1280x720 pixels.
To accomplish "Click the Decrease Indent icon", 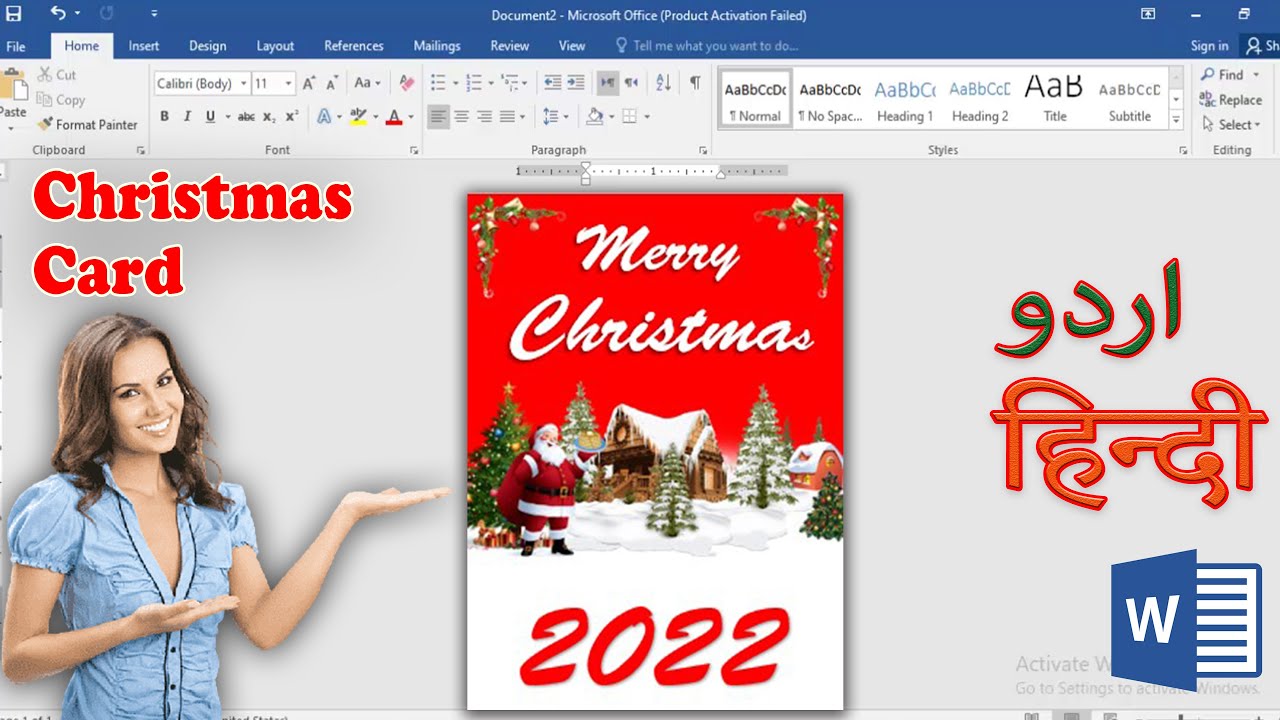I will pos(552,84).
